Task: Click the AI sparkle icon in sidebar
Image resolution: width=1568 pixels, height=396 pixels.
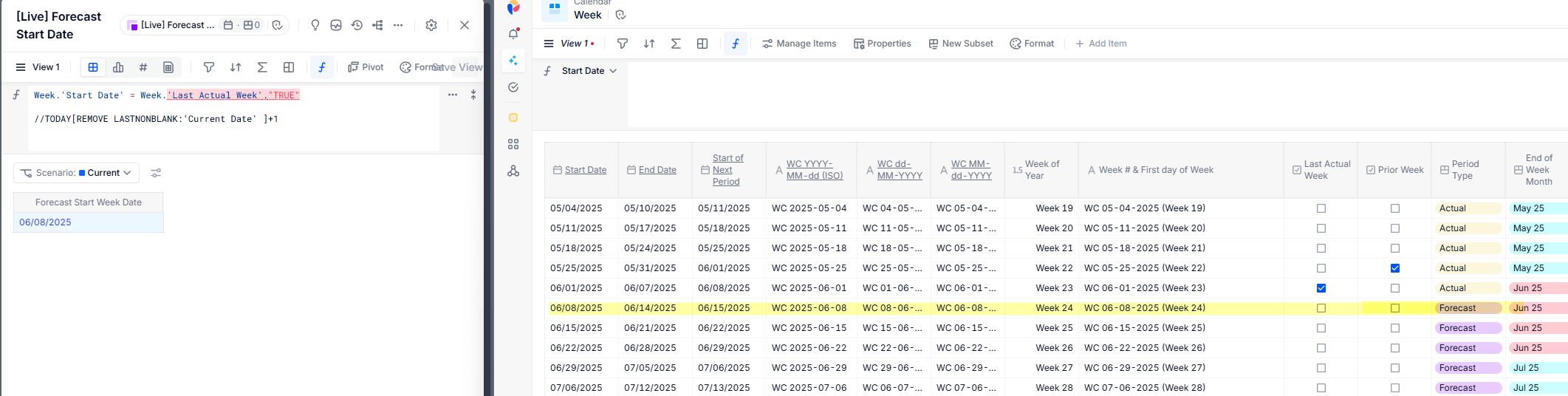Action: tap(513, 61)
